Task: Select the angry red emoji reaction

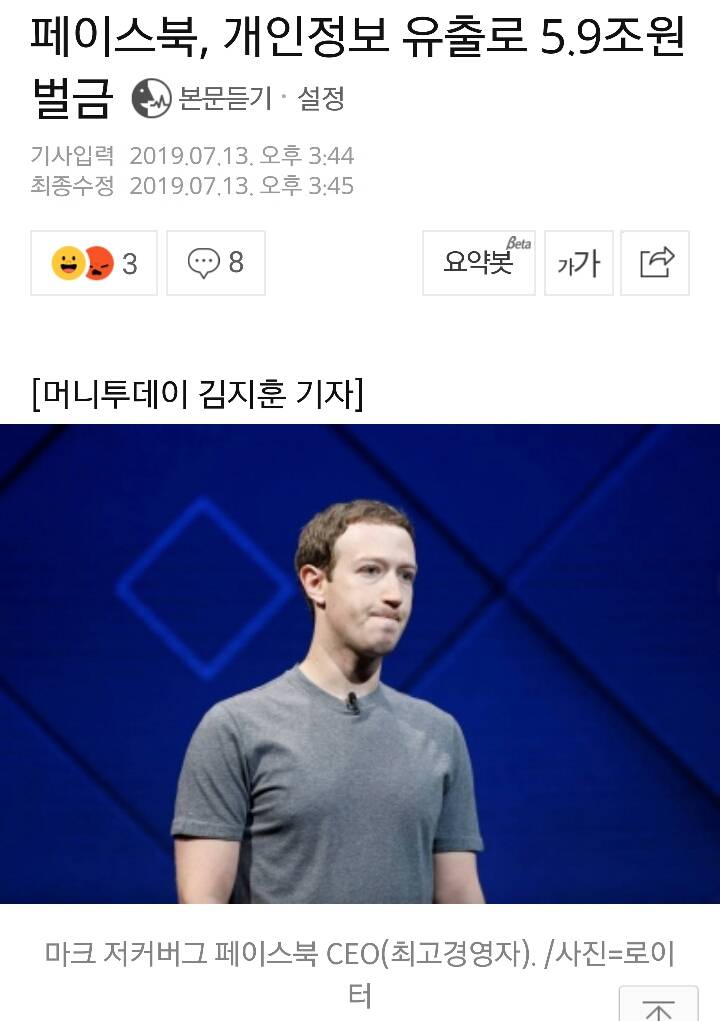Action: [x=99, y=263]
